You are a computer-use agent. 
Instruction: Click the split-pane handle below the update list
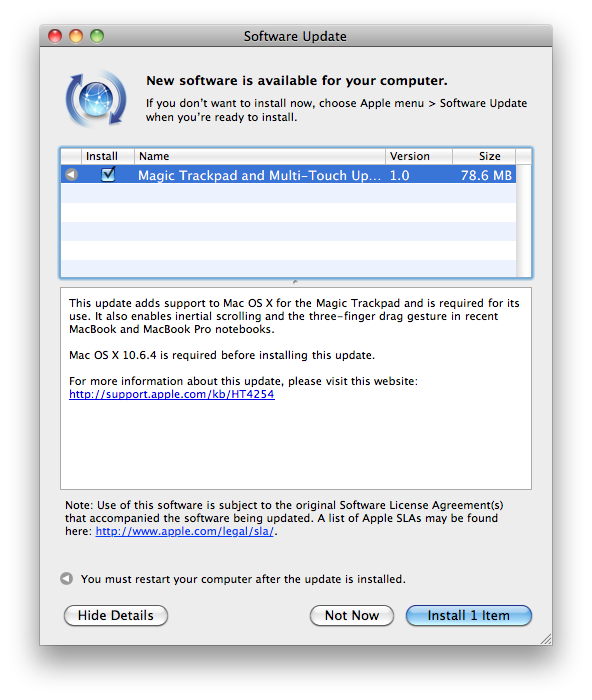[295, 282]
